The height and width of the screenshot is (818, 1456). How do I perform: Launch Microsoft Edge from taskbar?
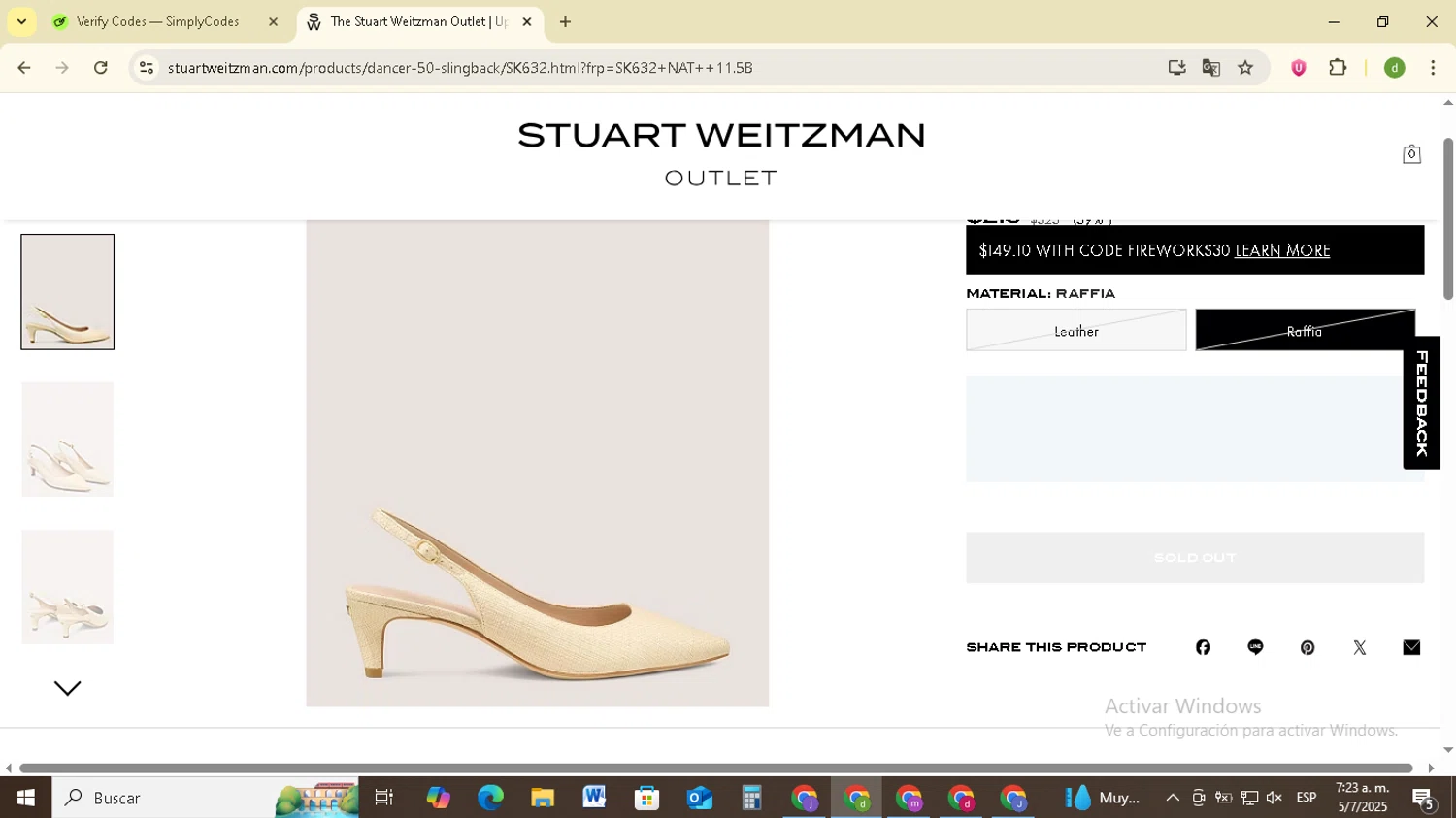coord(490,798)
